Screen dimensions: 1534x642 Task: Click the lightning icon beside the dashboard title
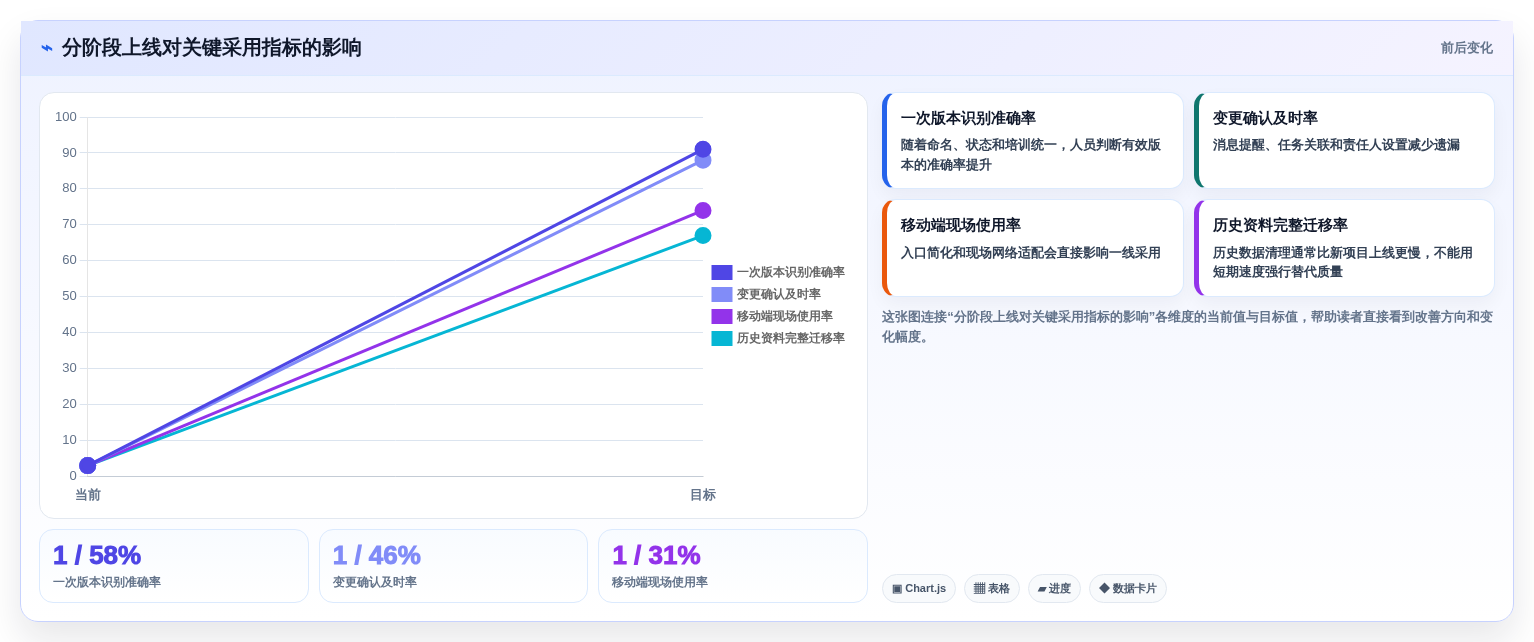point(47,48)
